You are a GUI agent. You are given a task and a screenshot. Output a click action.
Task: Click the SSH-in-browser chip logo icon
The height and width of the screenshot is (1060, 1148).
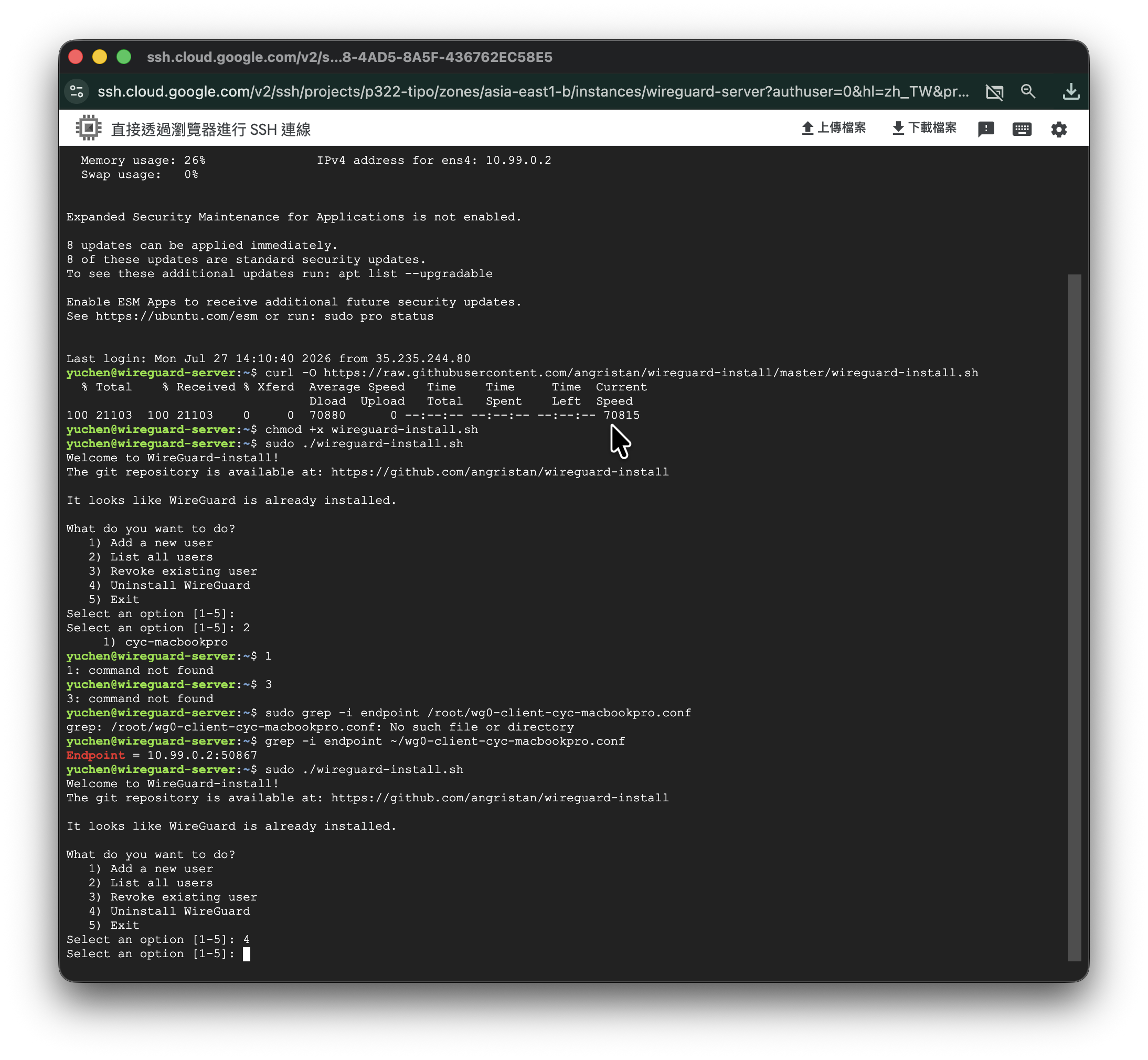tap(88, 128)
